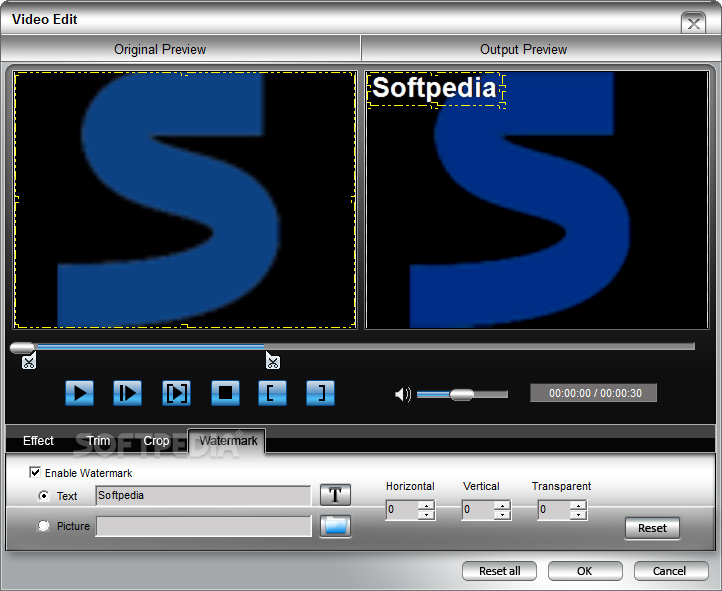The width and height of the screenshot is (722, 591).
Task: Increase the Vertical position value
Action: (x=502, y=505)
